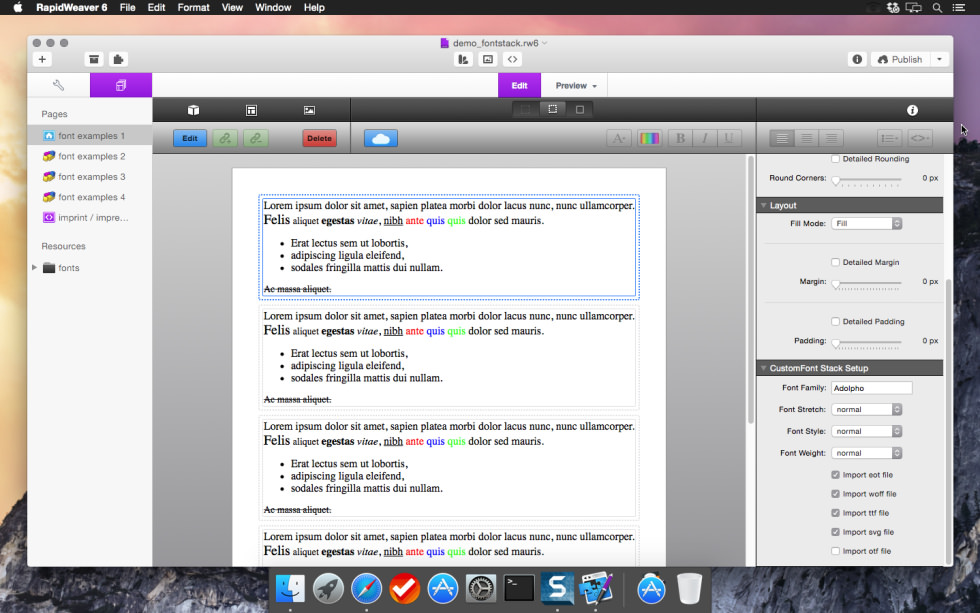This screenshot has height=613, width=980.
Task: Click the blue cloud button
Action: pyautogui.click(x=381, y=138)
